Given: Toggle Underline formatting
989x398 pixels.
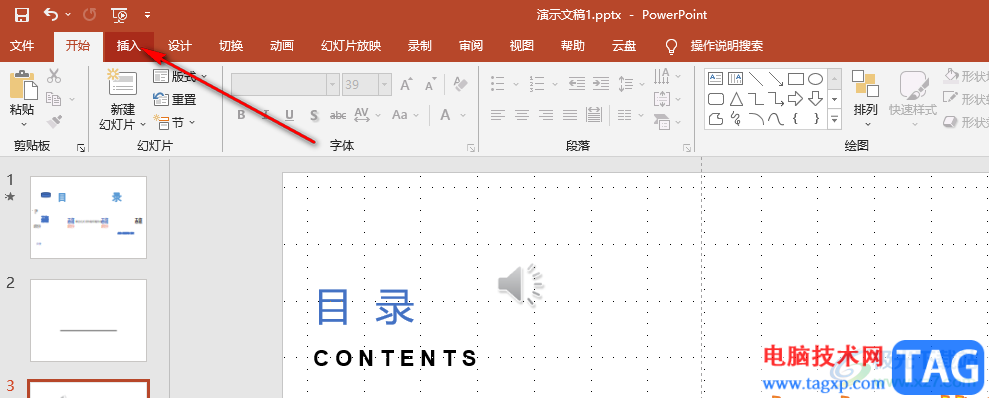Looking at the screenshot, I should [290, 115].
